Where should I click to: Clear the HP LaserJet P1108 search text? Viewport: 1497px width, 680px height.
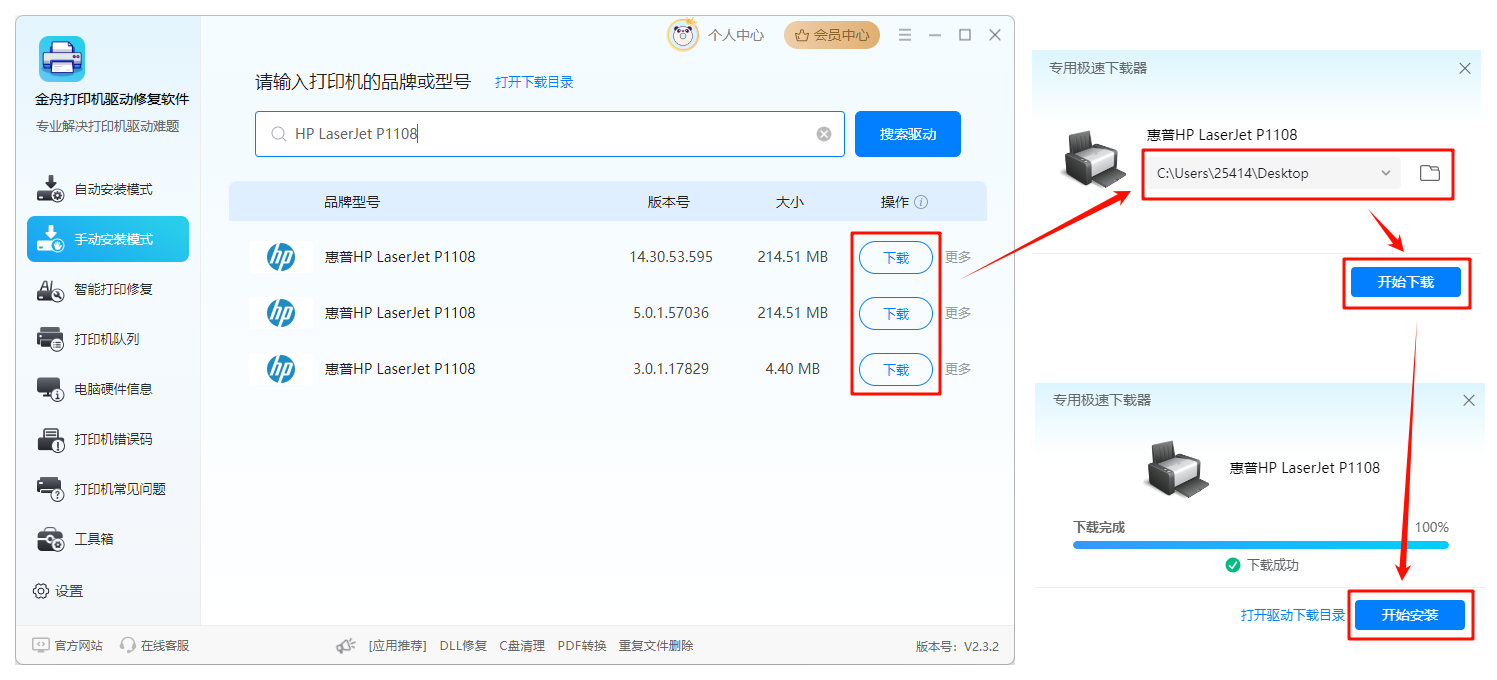823,133
